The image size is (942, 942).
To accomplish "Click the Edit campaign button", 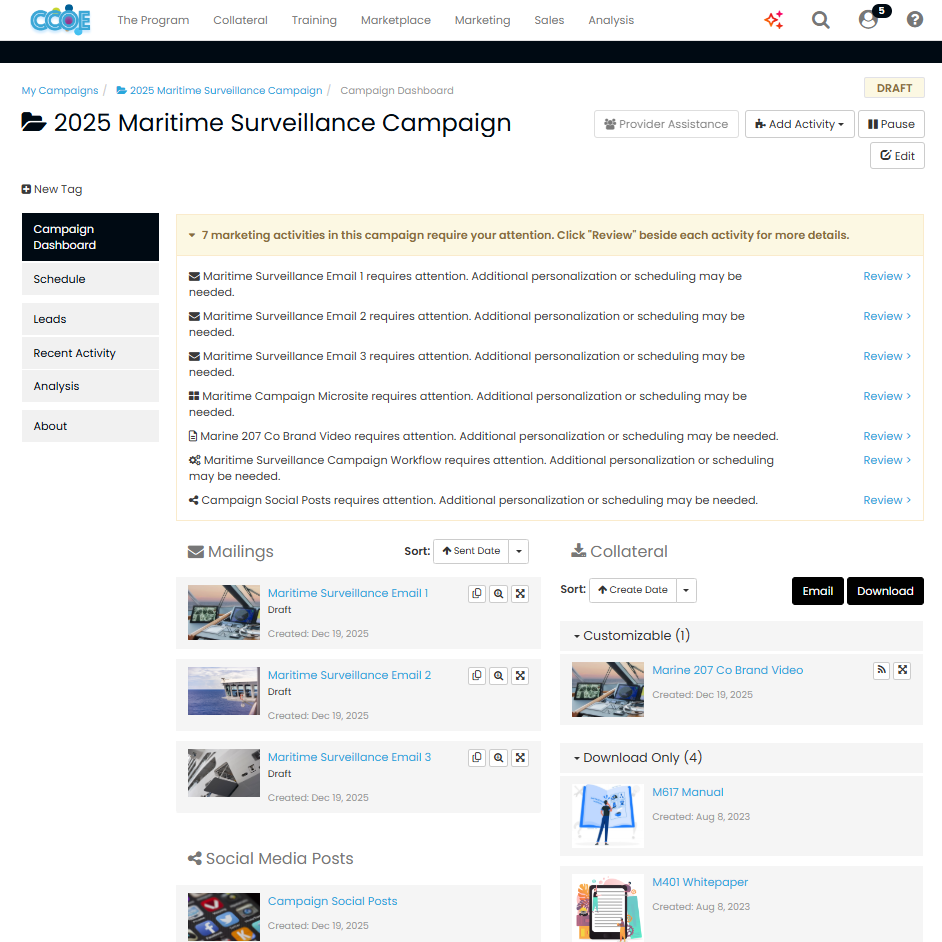I will click(x=897, y=156).
